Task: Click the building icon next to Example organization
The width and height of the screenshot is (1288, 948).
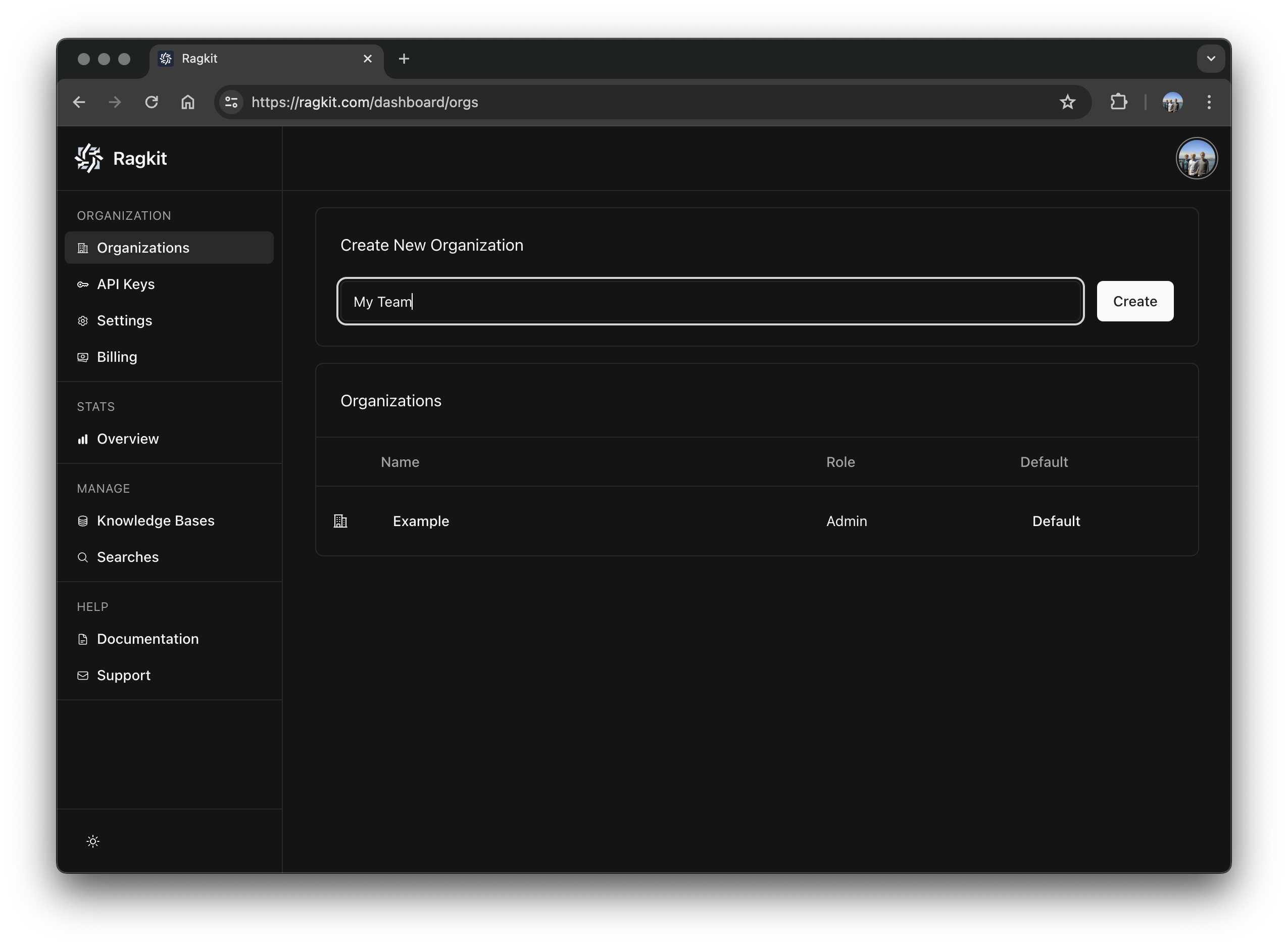Action: [340, 521]
